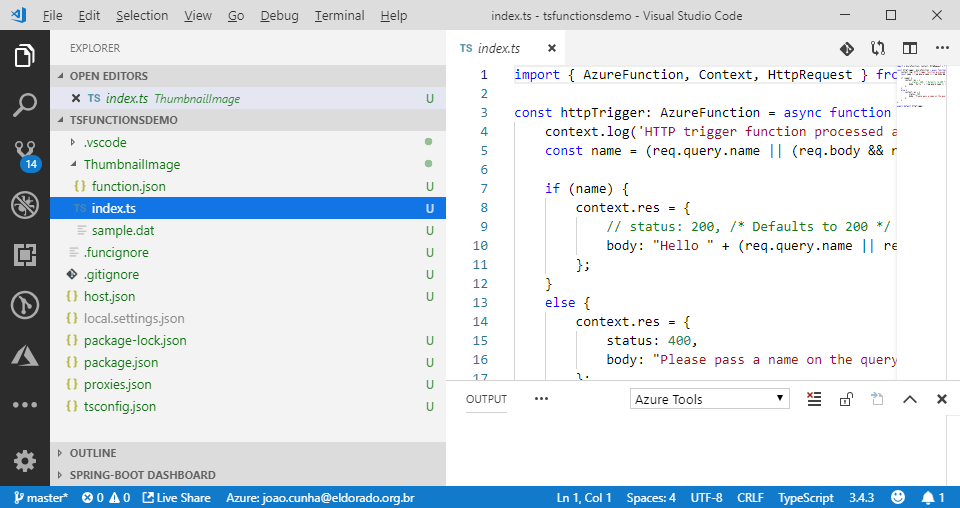The image size is (960, 508).
Task: Open the Terminal menu
Action: (339, 16)
